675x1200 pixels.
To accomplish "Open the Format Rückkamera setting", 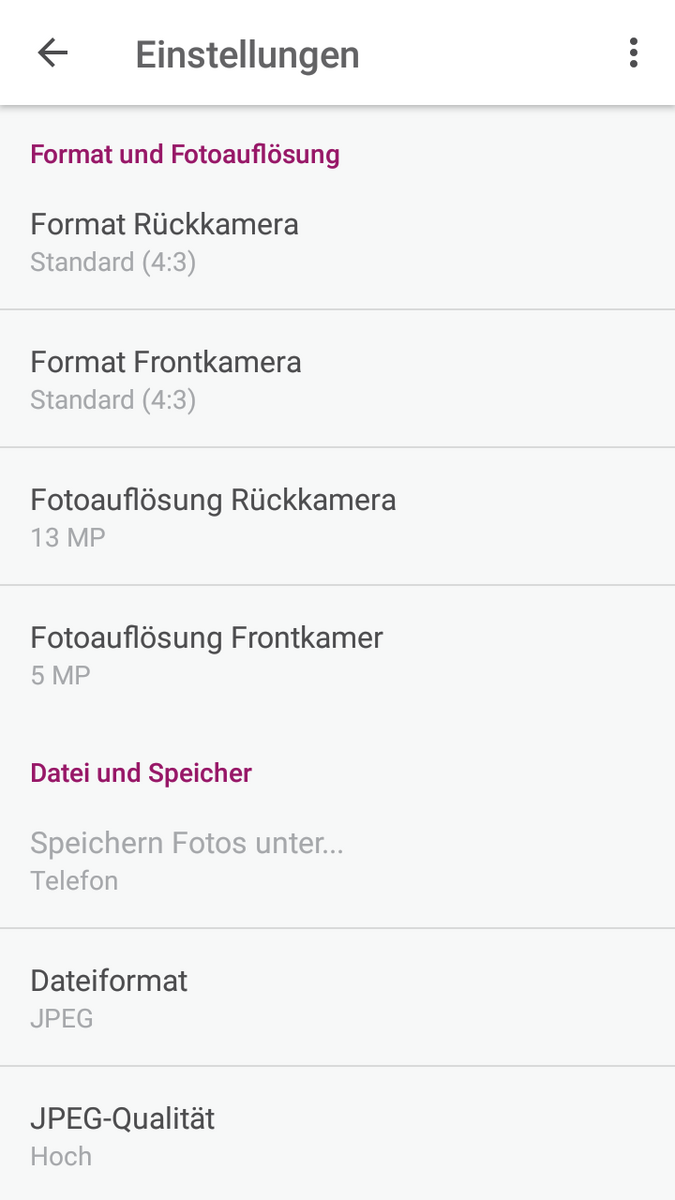I will [337, 241].
